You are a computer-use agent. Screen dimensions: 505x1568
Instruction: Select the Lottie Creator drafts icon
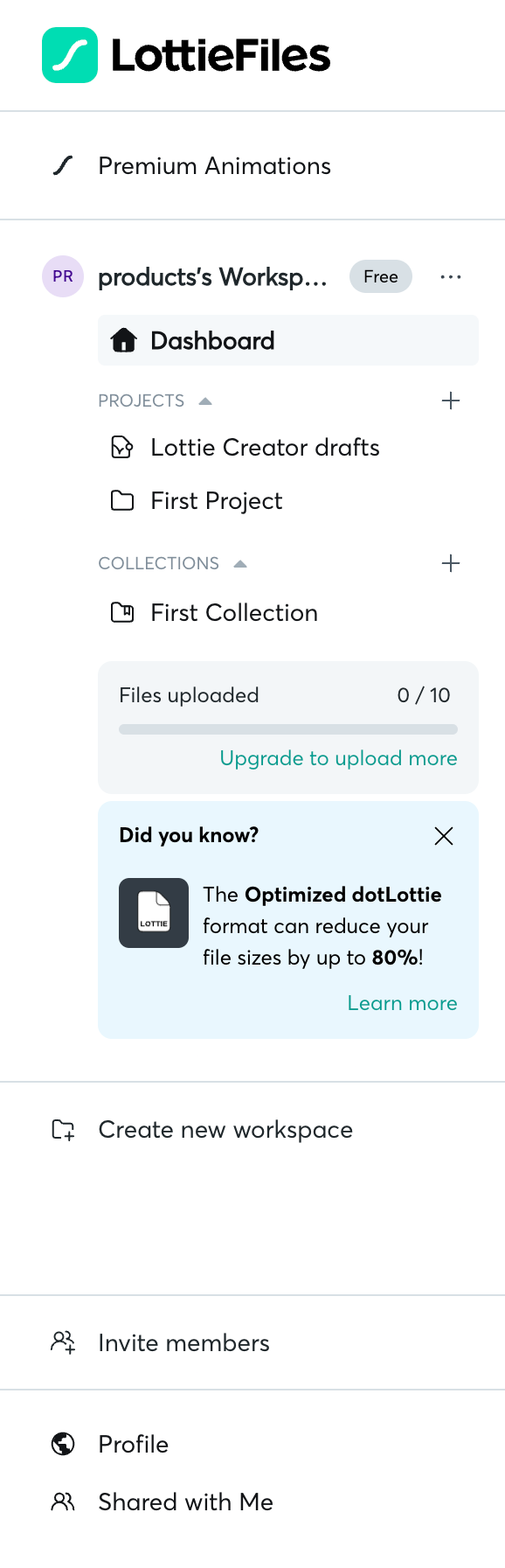pos(122,447)
